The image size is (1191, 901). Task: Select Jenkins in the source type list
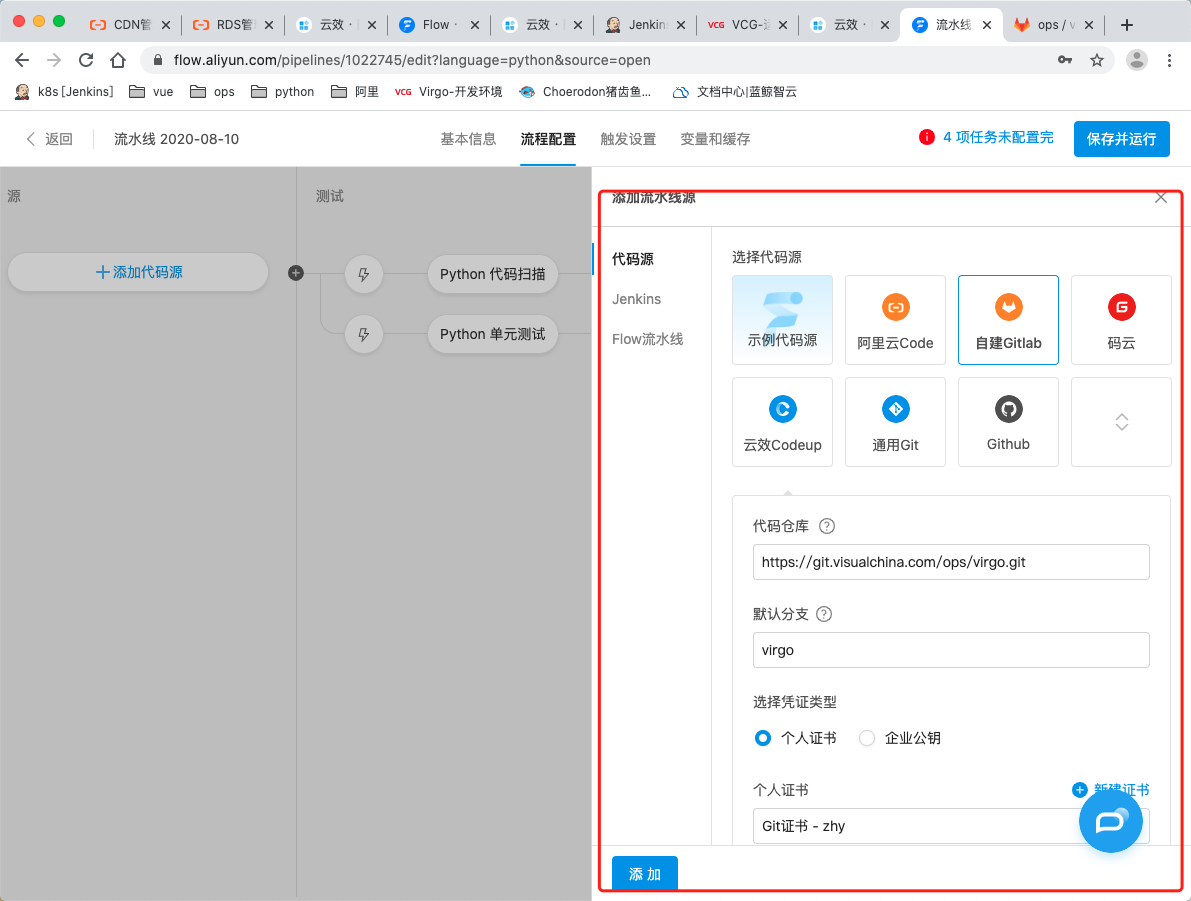637,299
